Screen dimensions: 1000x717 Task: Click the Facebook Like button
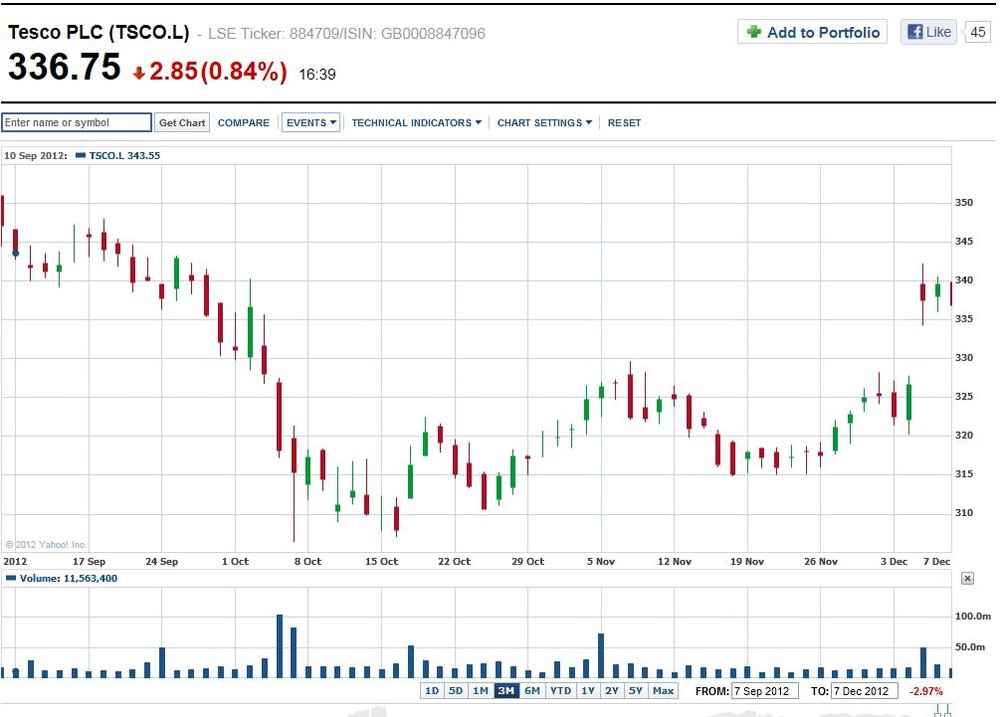pos(929,32)
